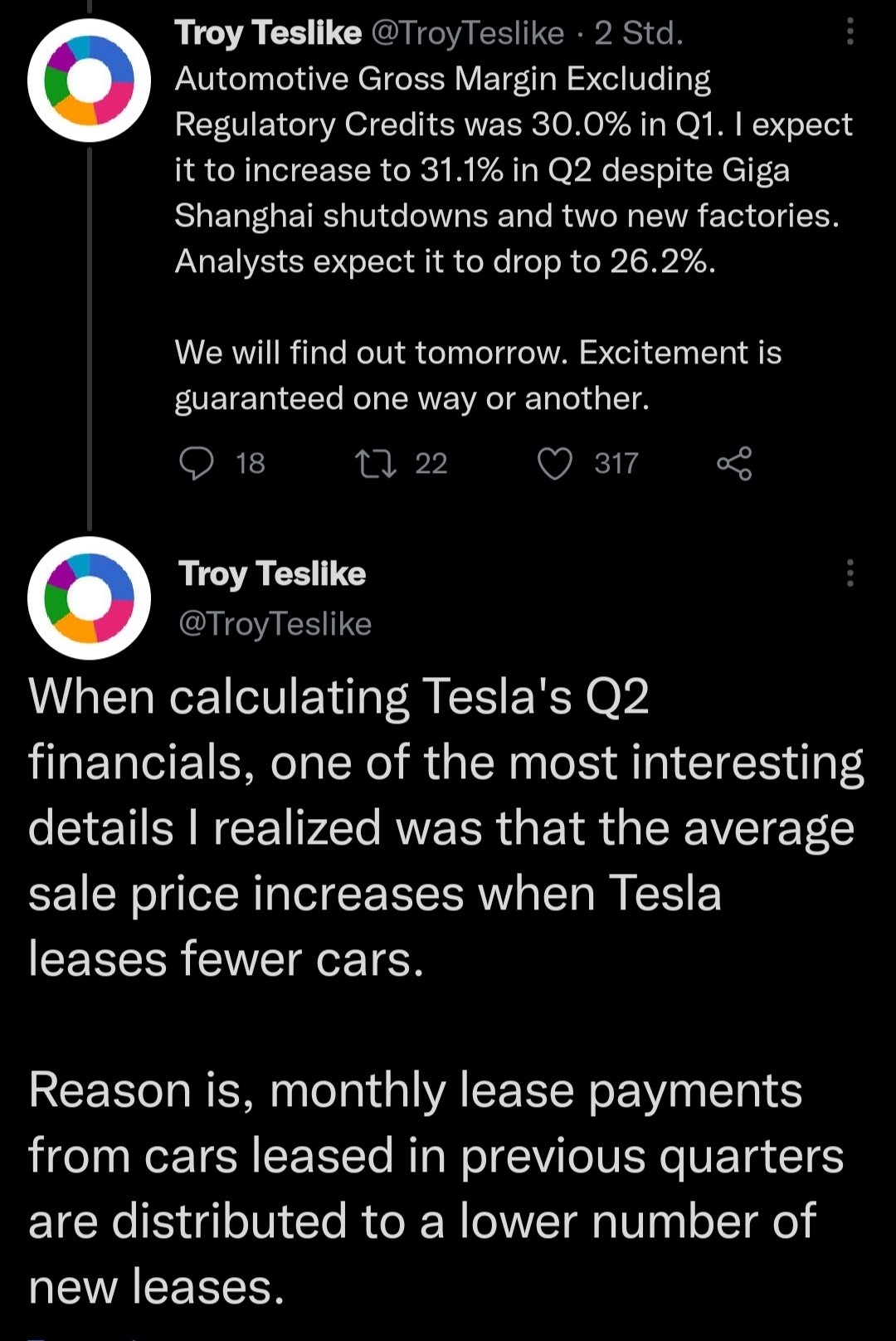Open the top tweet's profile avatar
The image size is (896, 1341).
pos(89,80)
